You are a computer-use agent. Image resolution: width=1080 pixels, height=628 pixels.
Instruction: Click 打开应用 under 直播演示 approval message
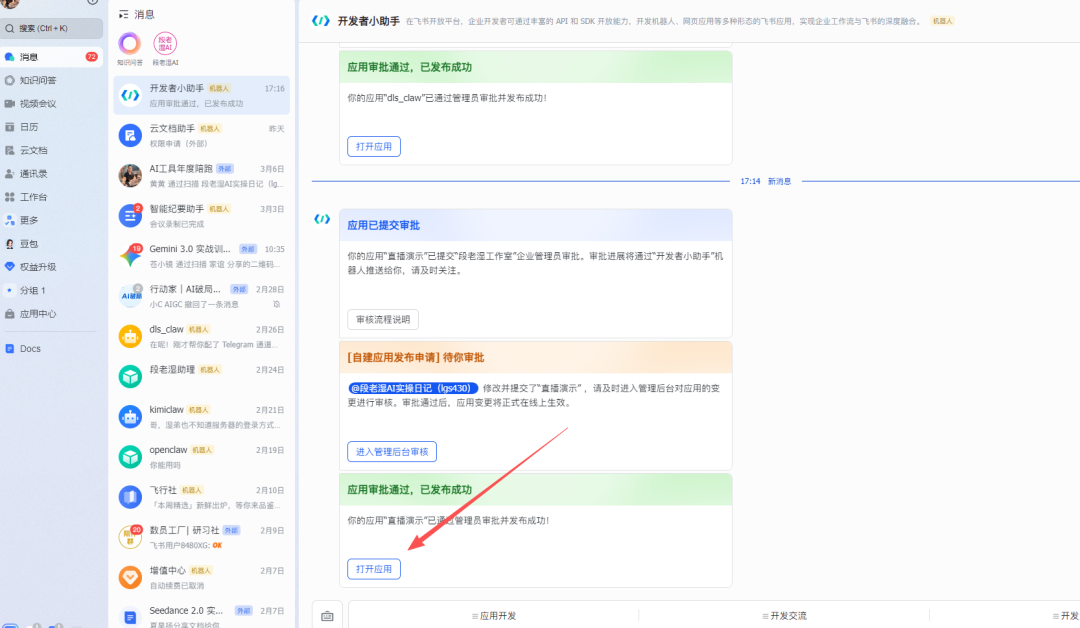click(374, 569)
